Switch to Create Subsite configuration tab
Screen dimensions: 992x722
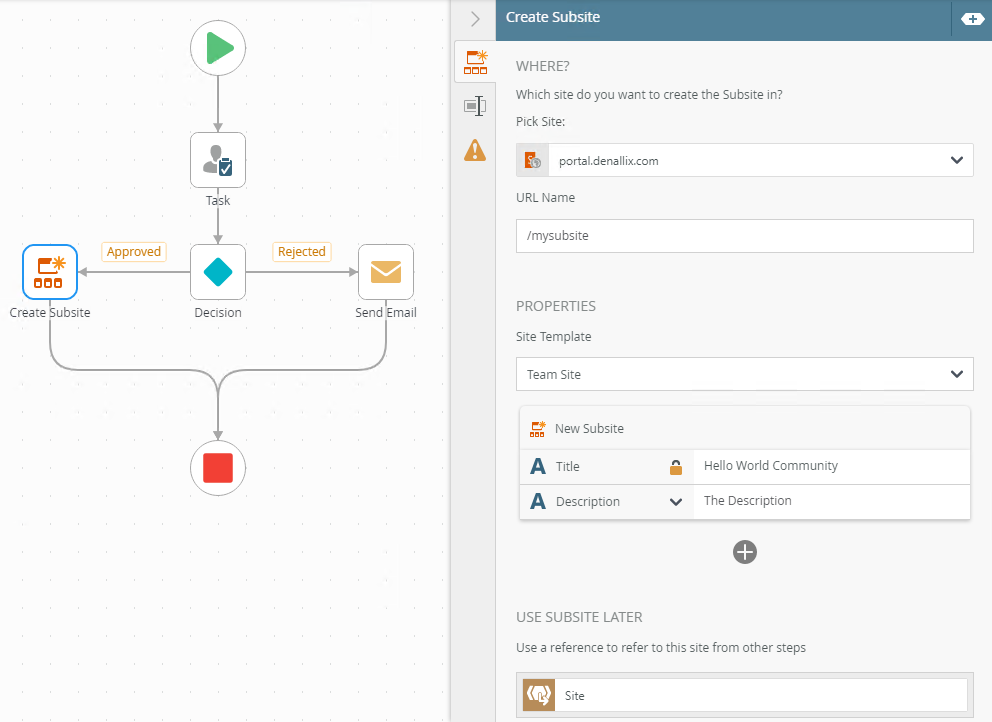pyautogui.click(x=475, y=62)
